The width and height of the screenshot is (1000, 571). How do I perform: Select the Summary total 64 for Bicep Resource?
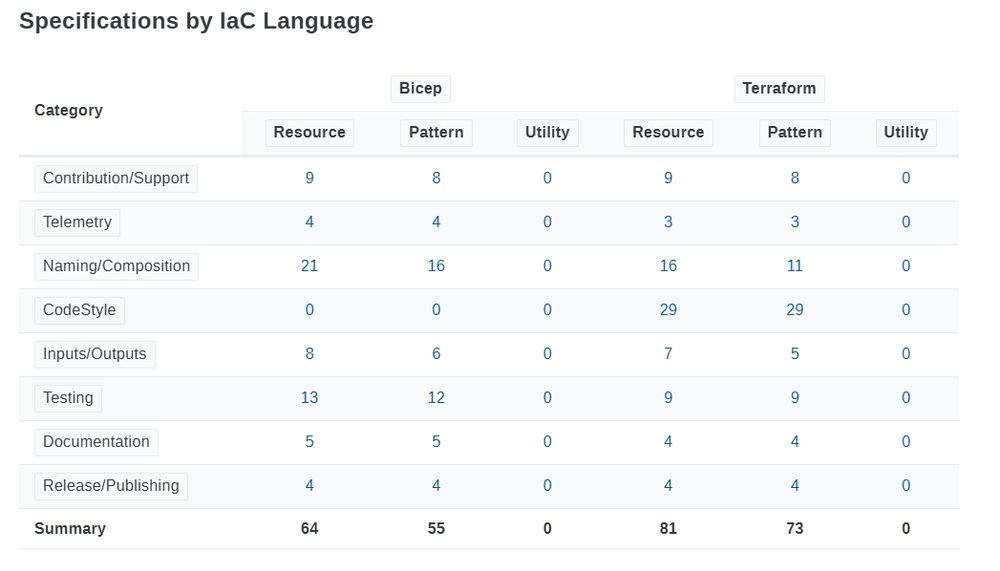click(309, 530)
